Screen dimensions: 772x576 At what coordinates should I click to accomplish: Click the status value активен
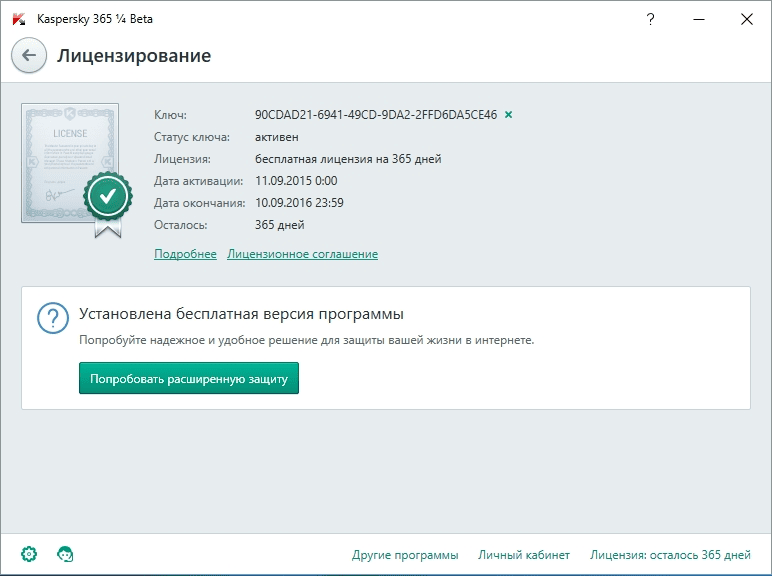(x=277, y=137)
